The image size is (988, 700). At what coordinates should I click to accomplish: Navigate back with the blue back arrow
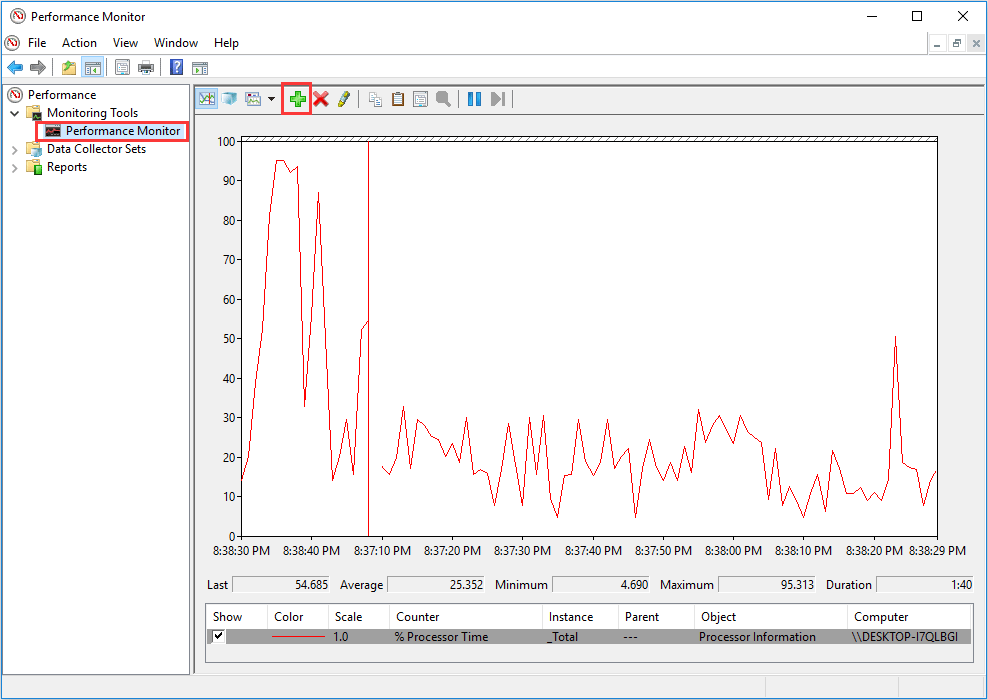point(15,66)
